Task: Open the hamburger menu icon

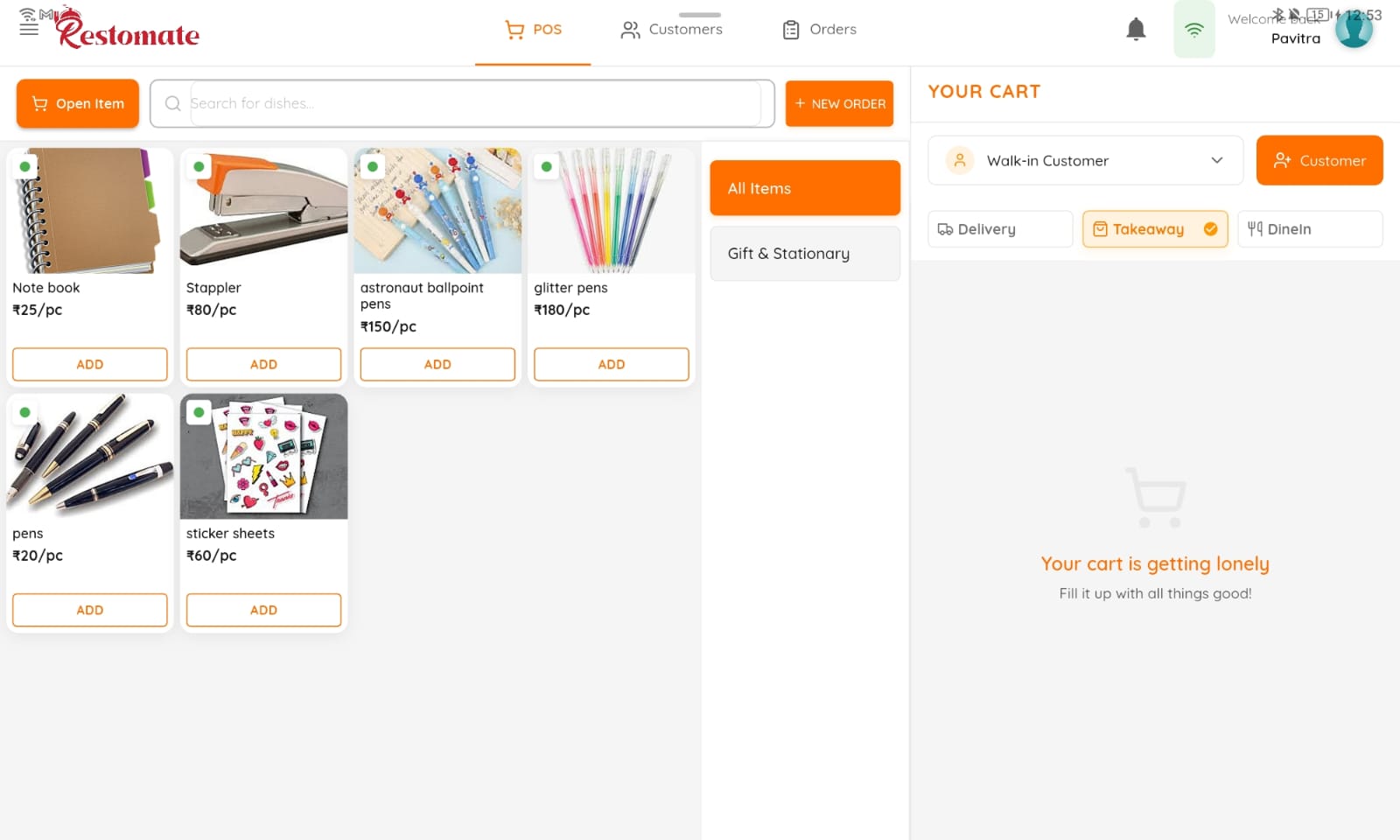Action: [29, 29]
